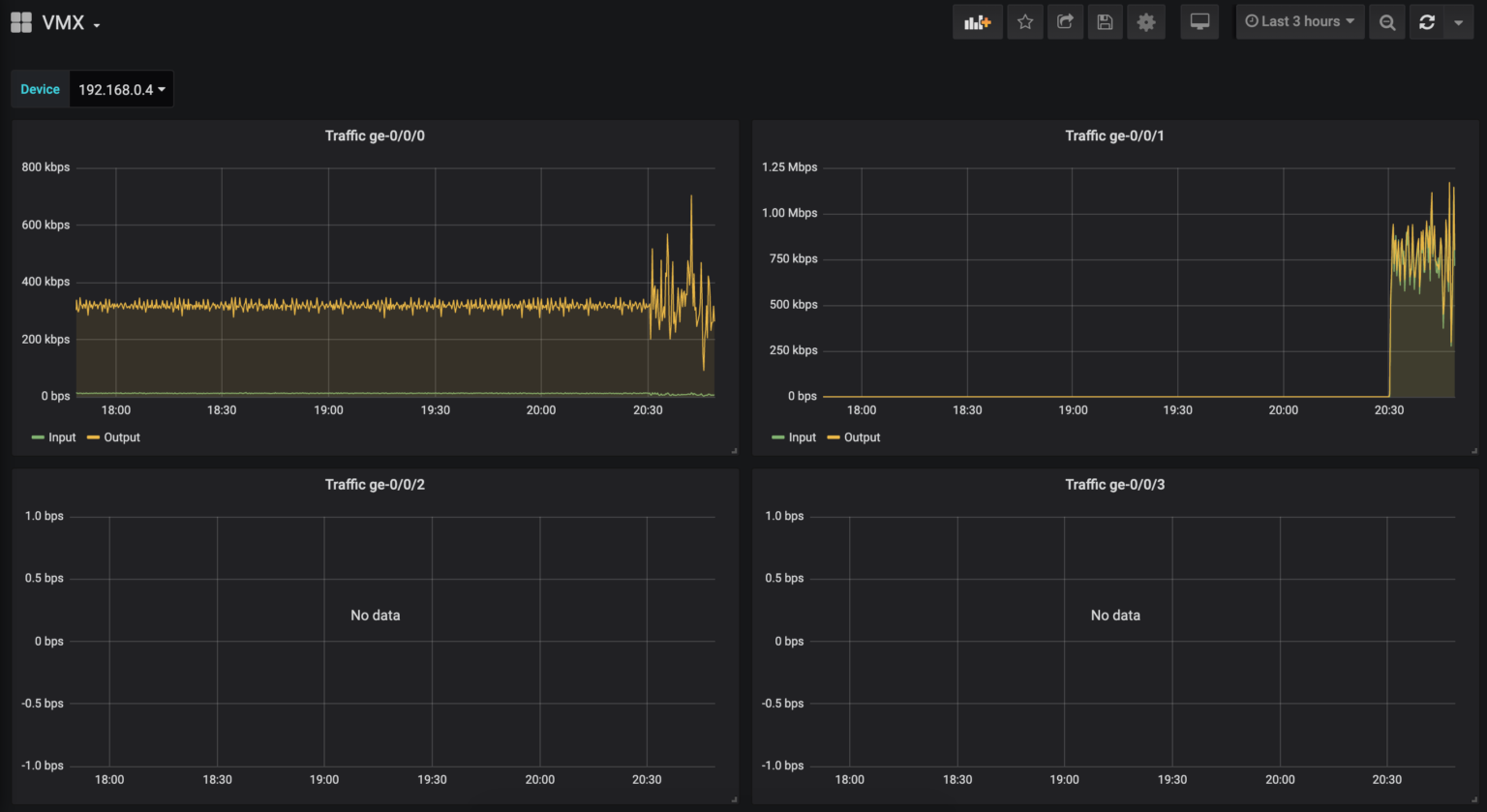Mark dashboard as favorite with star icon
Viewport: 1487px width, 812px height.
click(x=1025, y=21)
